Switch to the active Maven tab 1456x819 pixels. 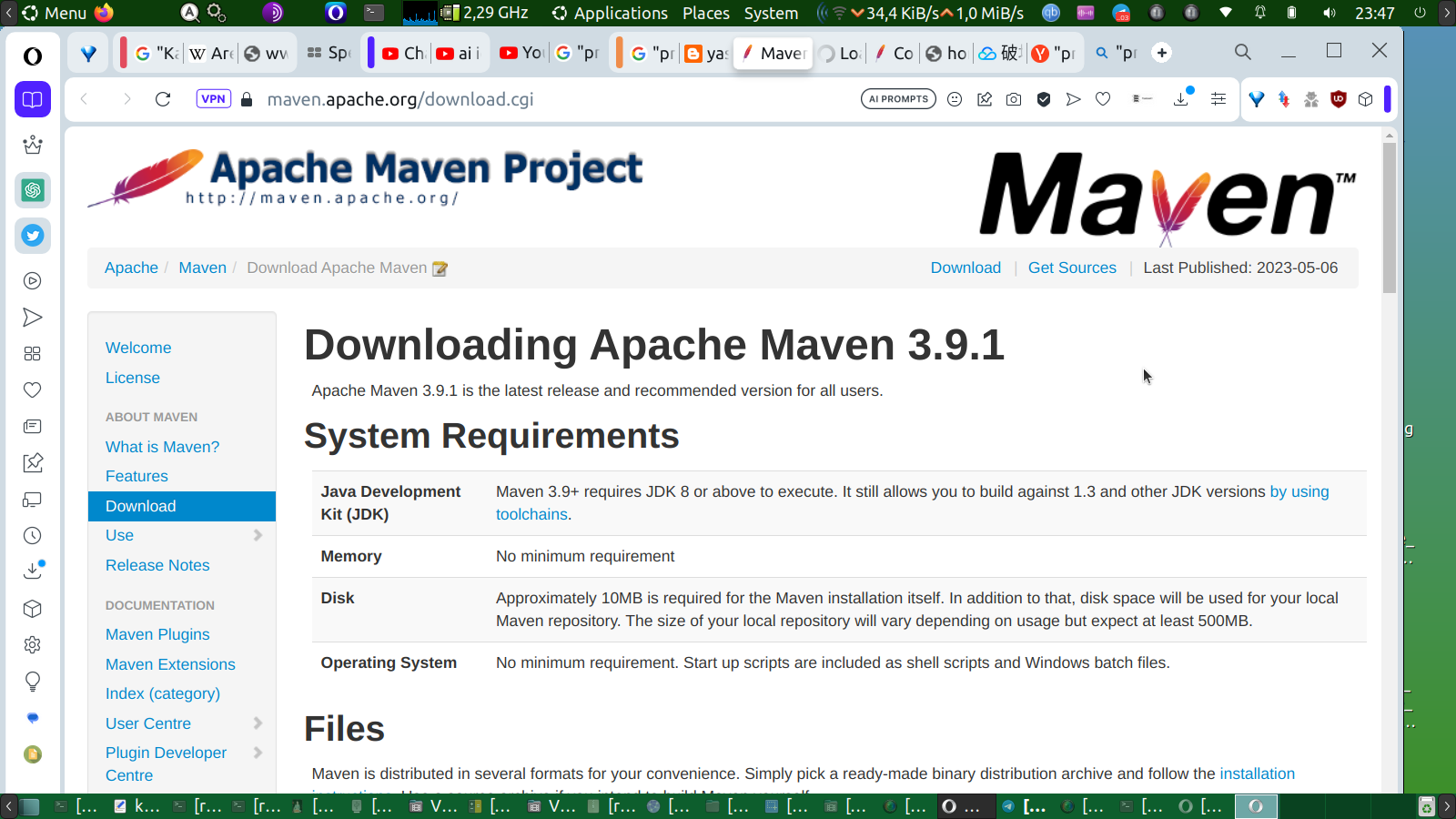(x=773, y=53)
